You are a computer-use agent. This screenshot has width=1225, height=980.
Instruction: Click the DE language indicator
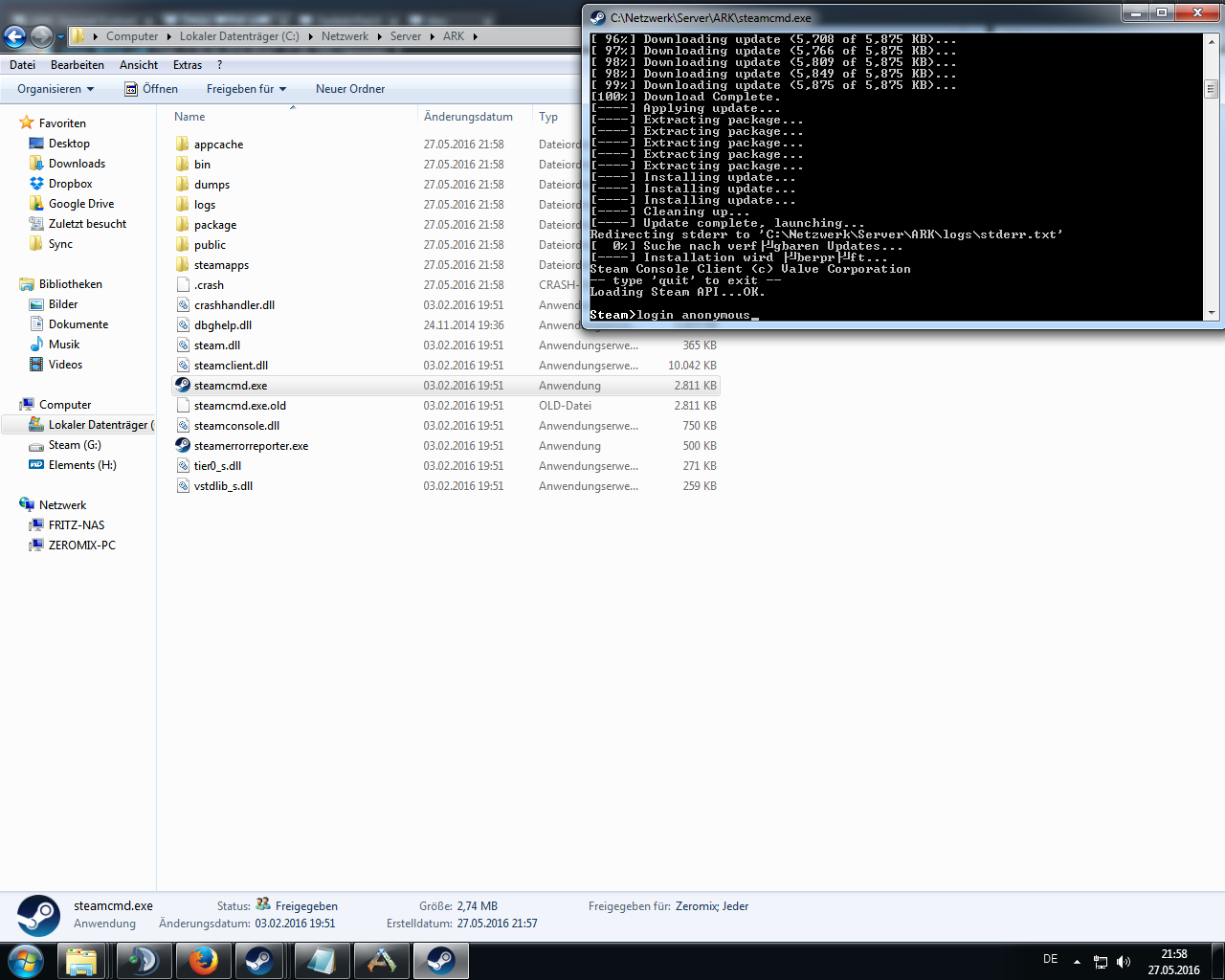coord(1051,959)
